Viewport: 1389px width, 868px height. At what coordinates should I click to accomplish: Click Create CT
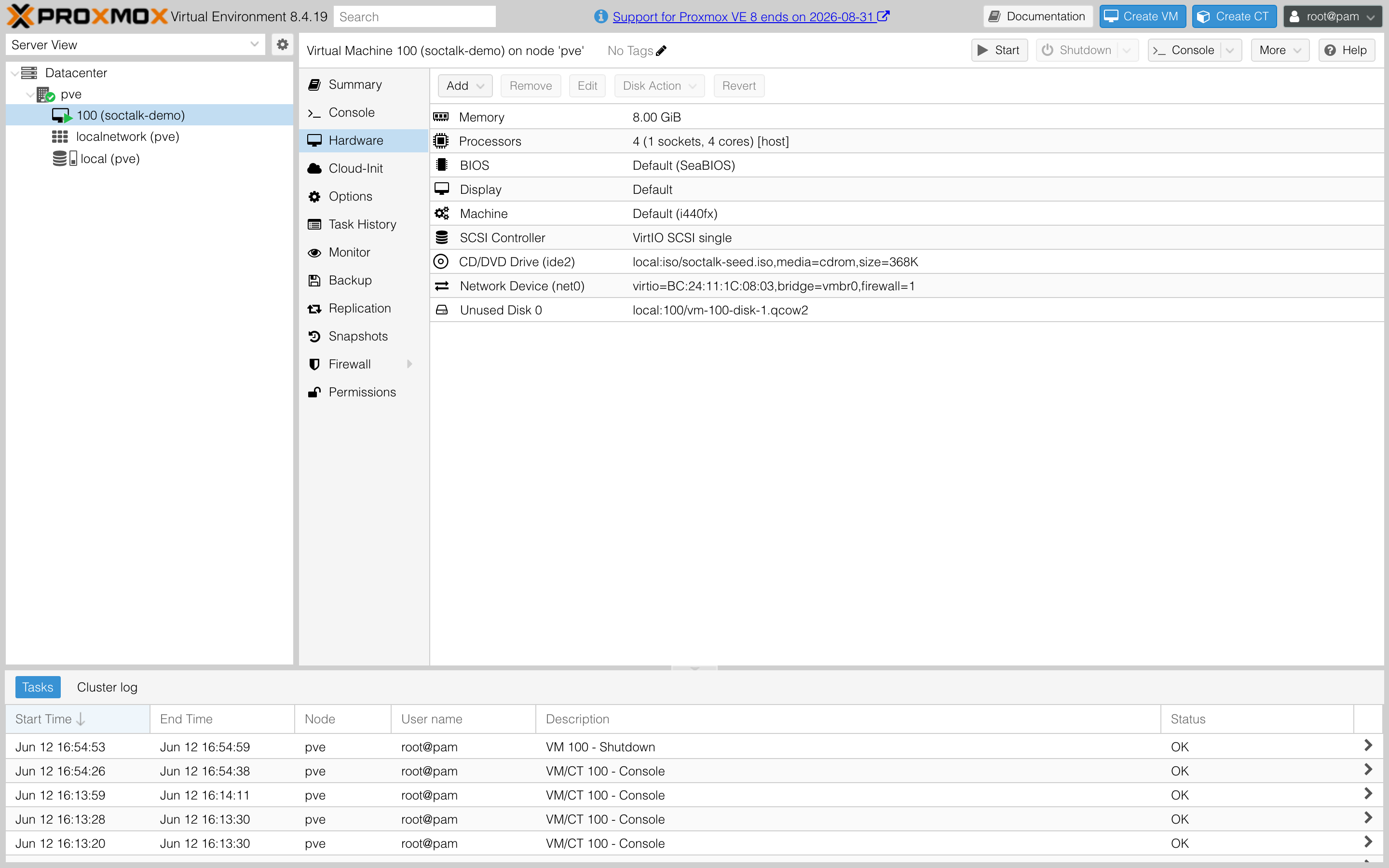click(x=1234, y=17)
